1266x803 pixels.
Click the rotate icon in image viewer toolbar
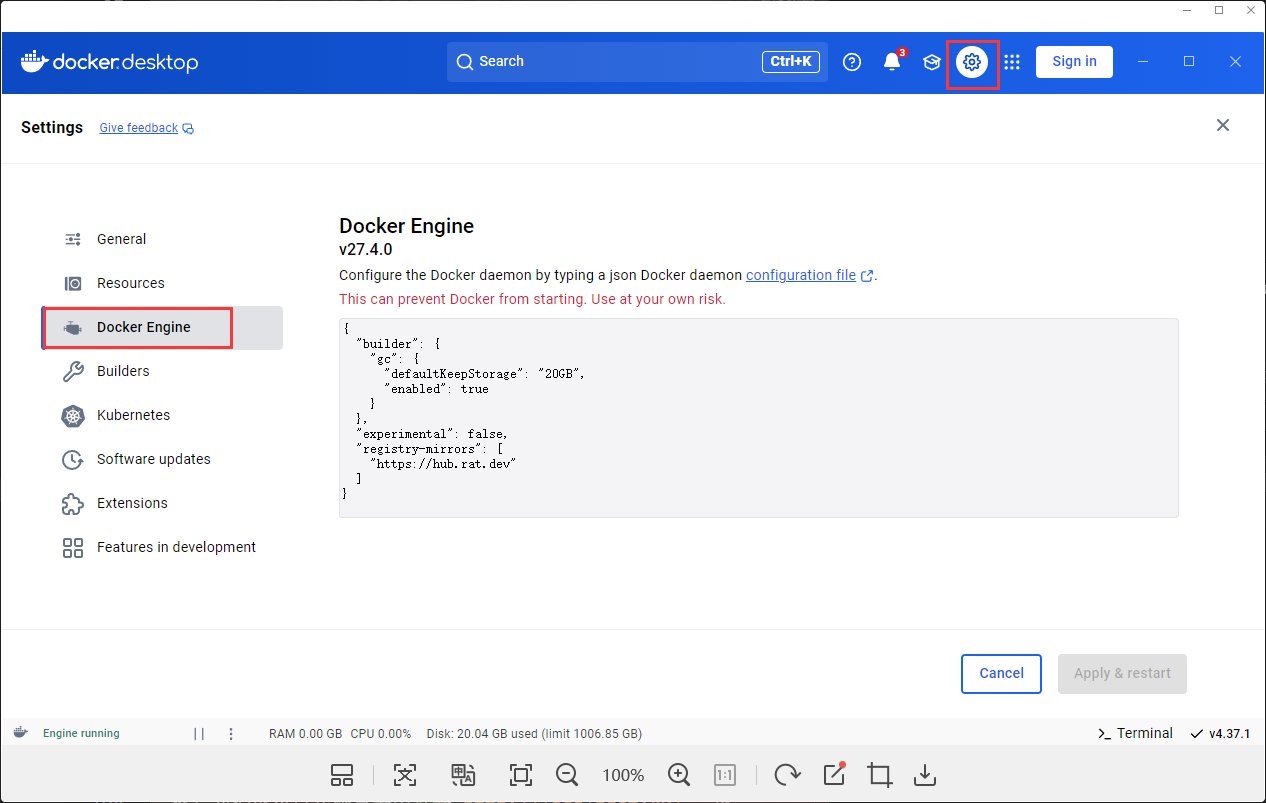tap(787, 775)
